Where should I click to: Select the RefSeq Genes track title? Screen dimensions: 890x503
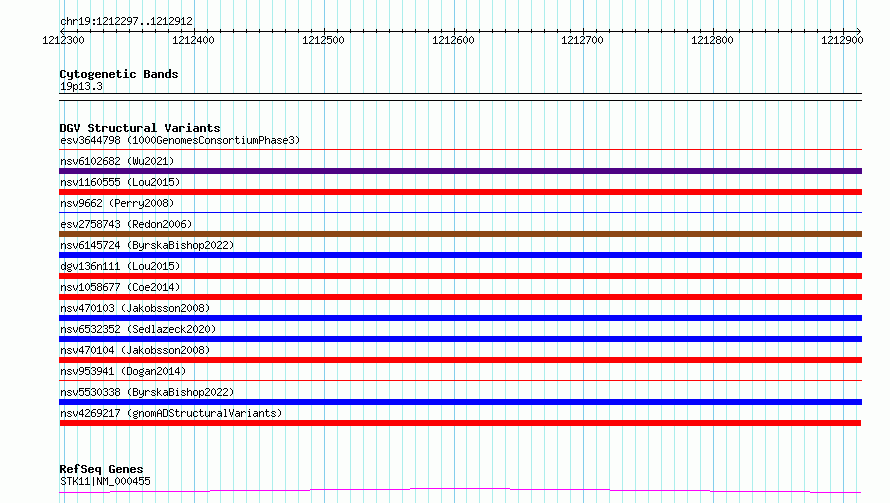click(x=101, y=469)
